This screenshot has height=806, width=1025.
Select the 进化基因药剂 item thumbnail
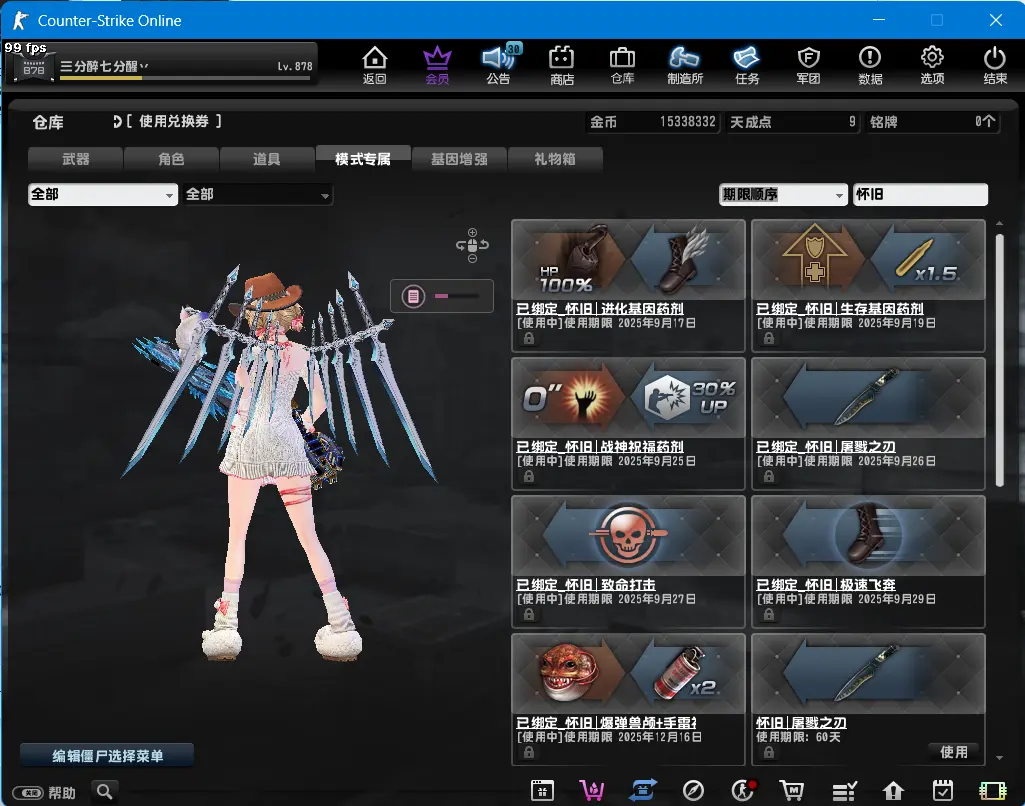(x=628, y=260)
